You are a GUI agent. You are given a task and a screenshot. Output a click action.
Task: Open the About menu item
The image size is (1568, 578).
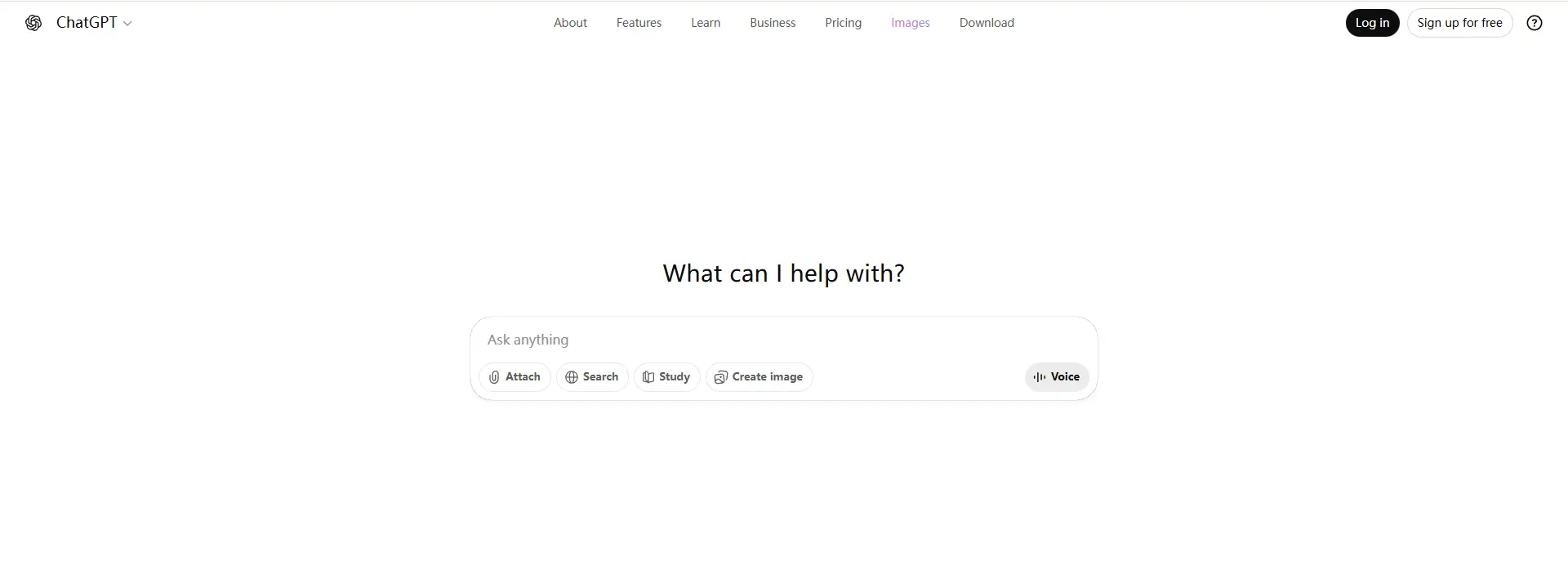570,23
